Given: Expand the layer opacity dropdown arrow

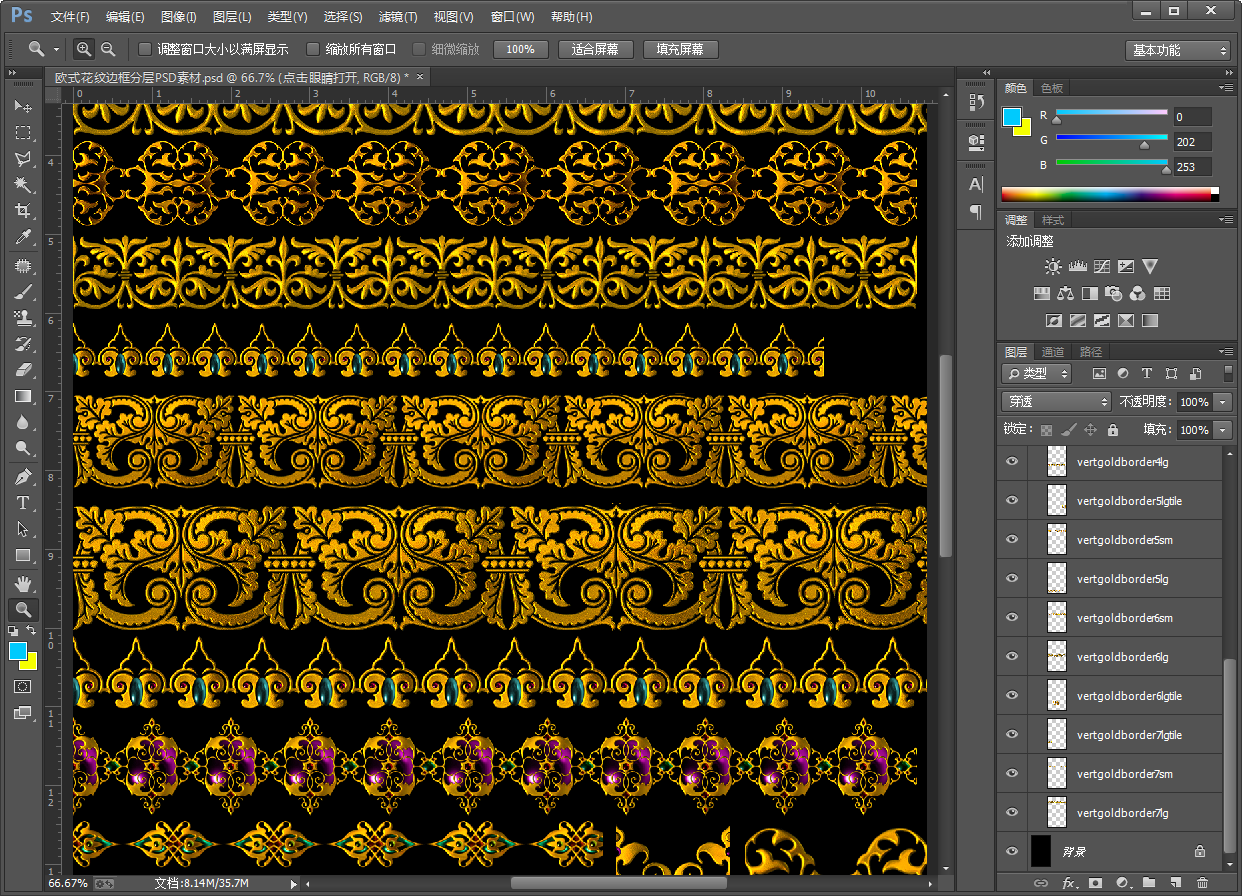Looking at the screenshot, I should pyautogui.click(x=1223, y=402).
